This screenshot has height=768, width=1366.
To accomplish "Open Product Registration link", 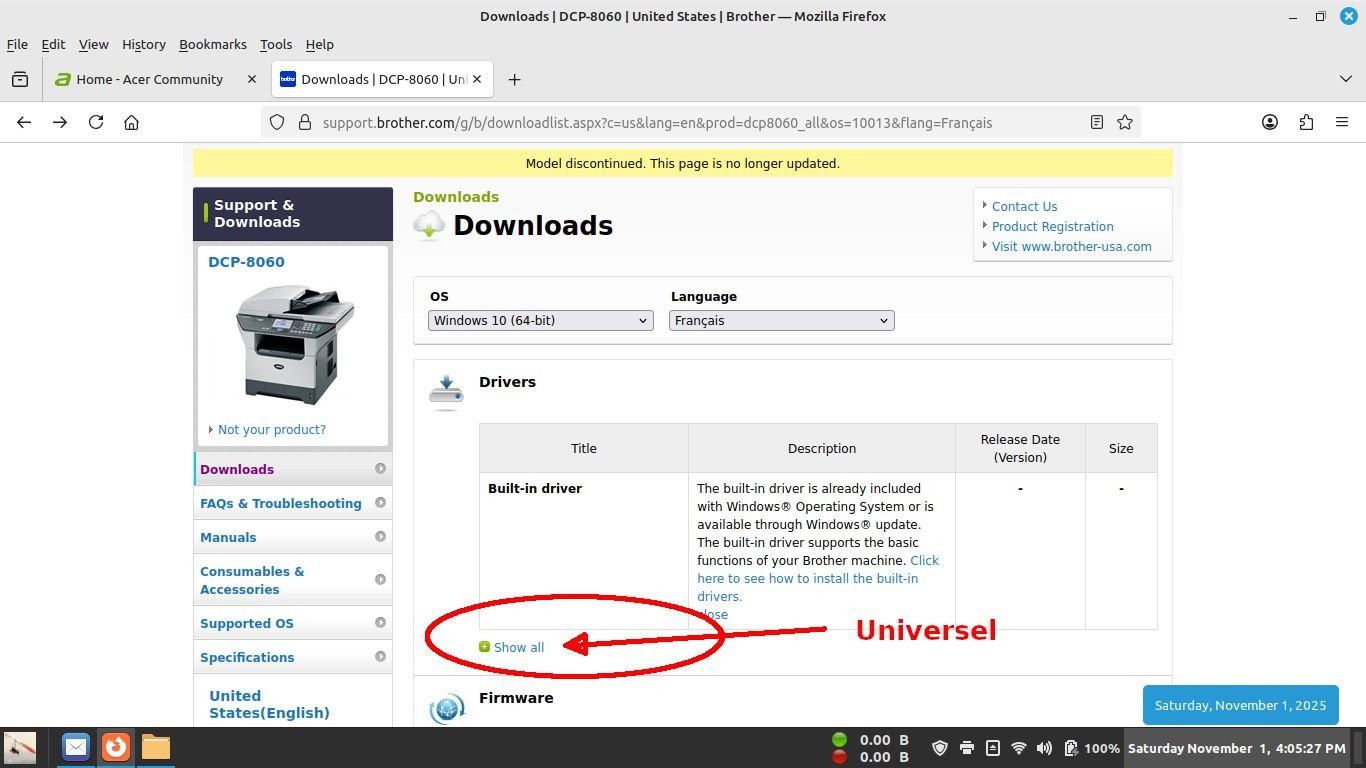I will point(1052,226).
